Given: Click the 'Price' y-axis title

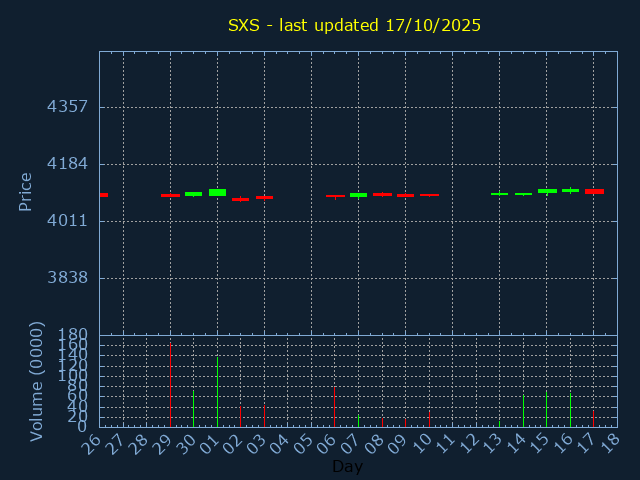Looking at the screenshot, I should 26,191.
